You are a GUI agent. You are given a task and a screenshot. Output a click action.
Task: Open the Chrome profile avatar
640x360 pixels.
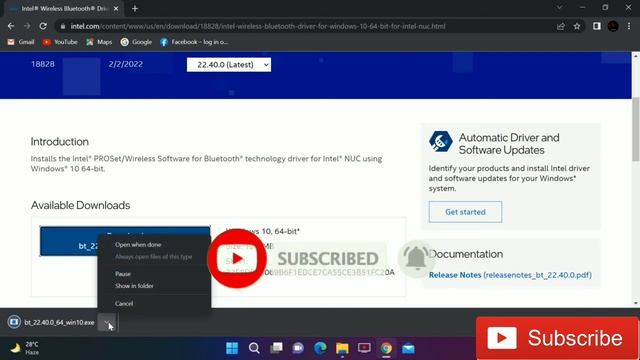pyautogui.click(x=613, y=26)
